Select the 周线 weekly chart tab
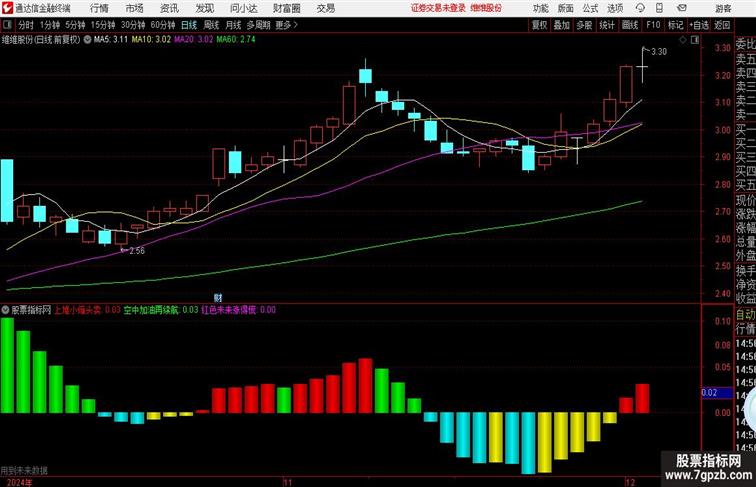 coord(211,25)
